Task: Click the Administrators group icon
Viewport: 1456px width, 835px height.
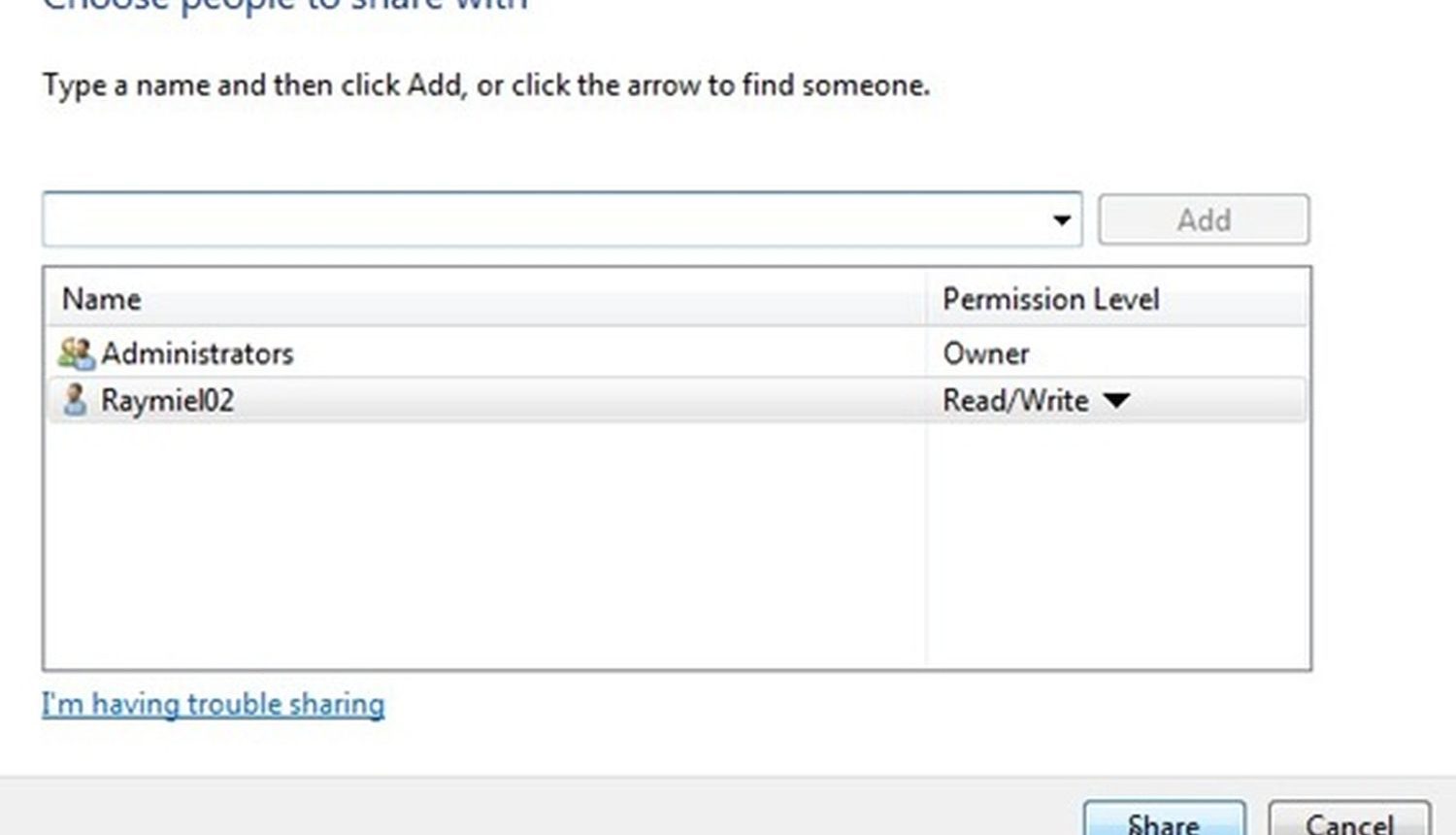Action: 76,353
